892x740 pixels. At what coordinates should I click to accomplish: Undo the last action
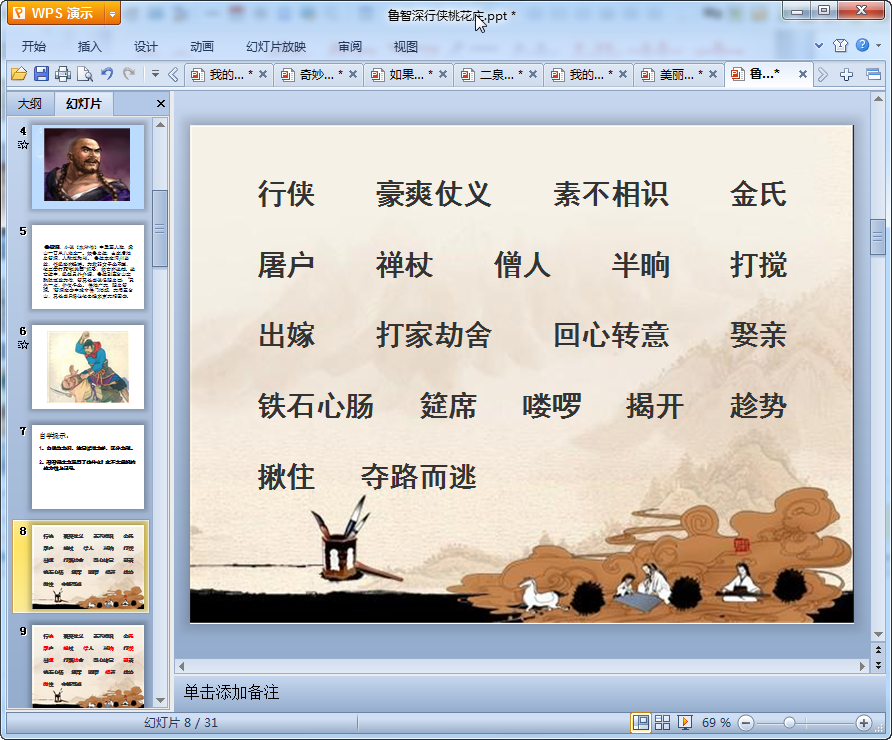(107, 73)
